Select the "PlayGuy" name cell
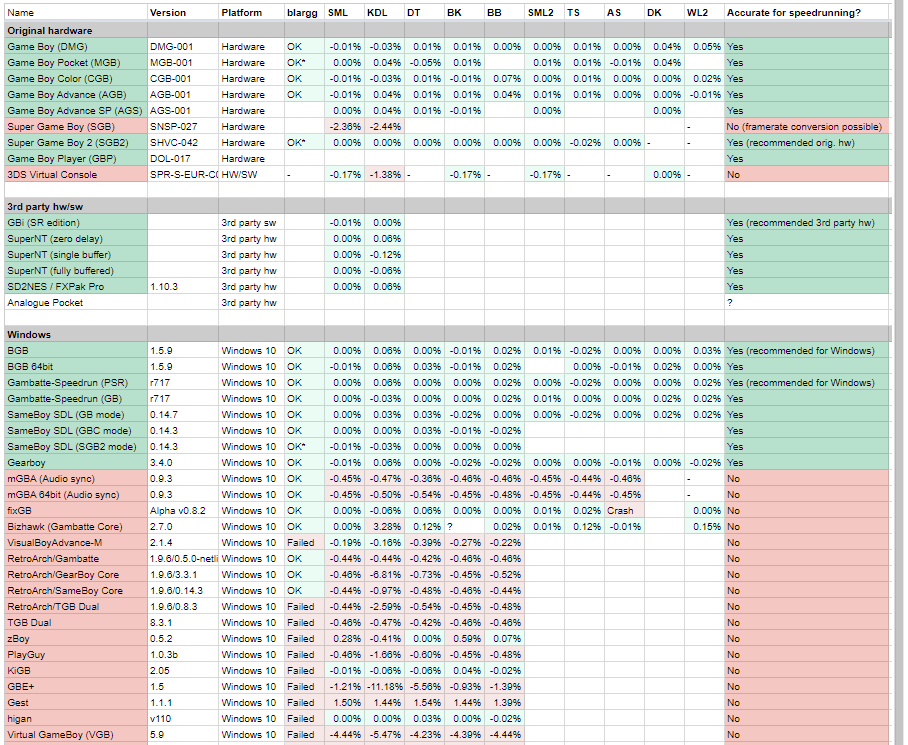 pos(76,655)
